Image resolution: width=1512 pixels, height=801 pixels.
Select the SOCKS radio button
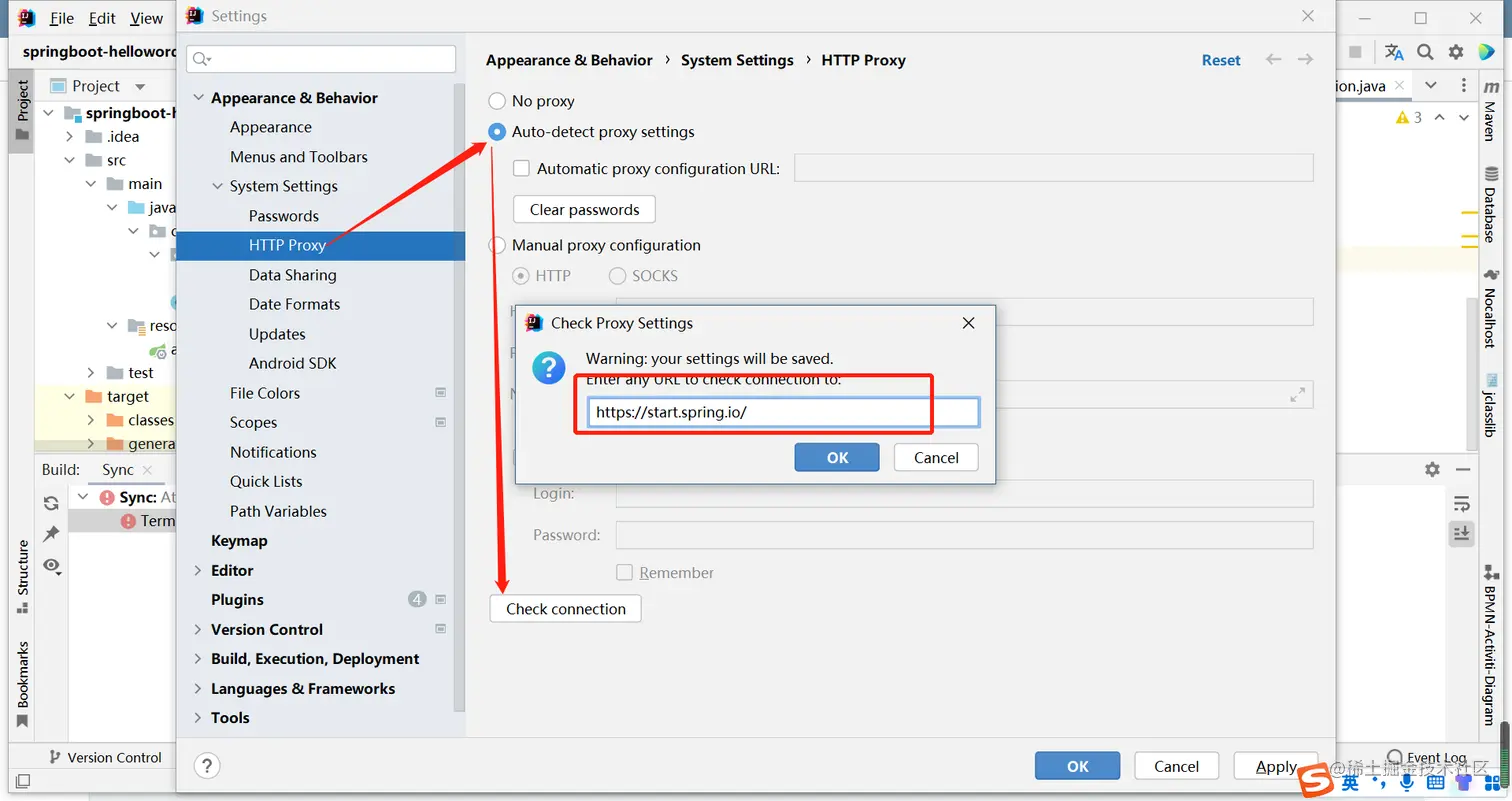point(617,276)
